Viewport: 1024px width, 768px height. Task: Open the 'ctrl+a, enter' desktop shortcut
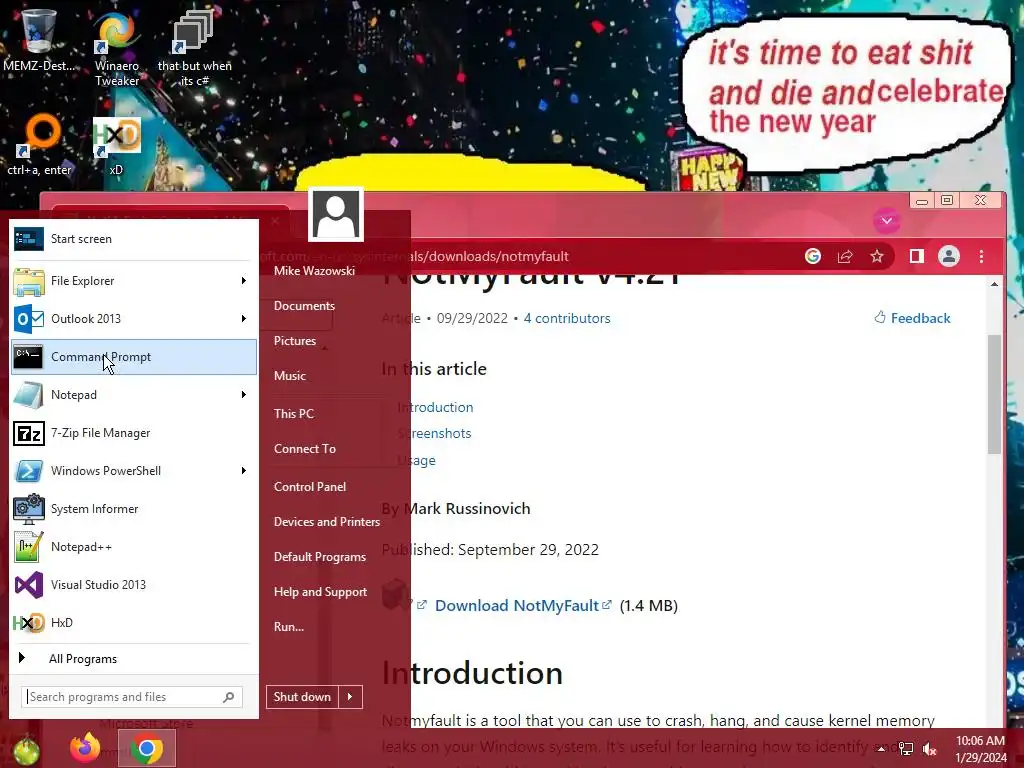coord(39,145)
